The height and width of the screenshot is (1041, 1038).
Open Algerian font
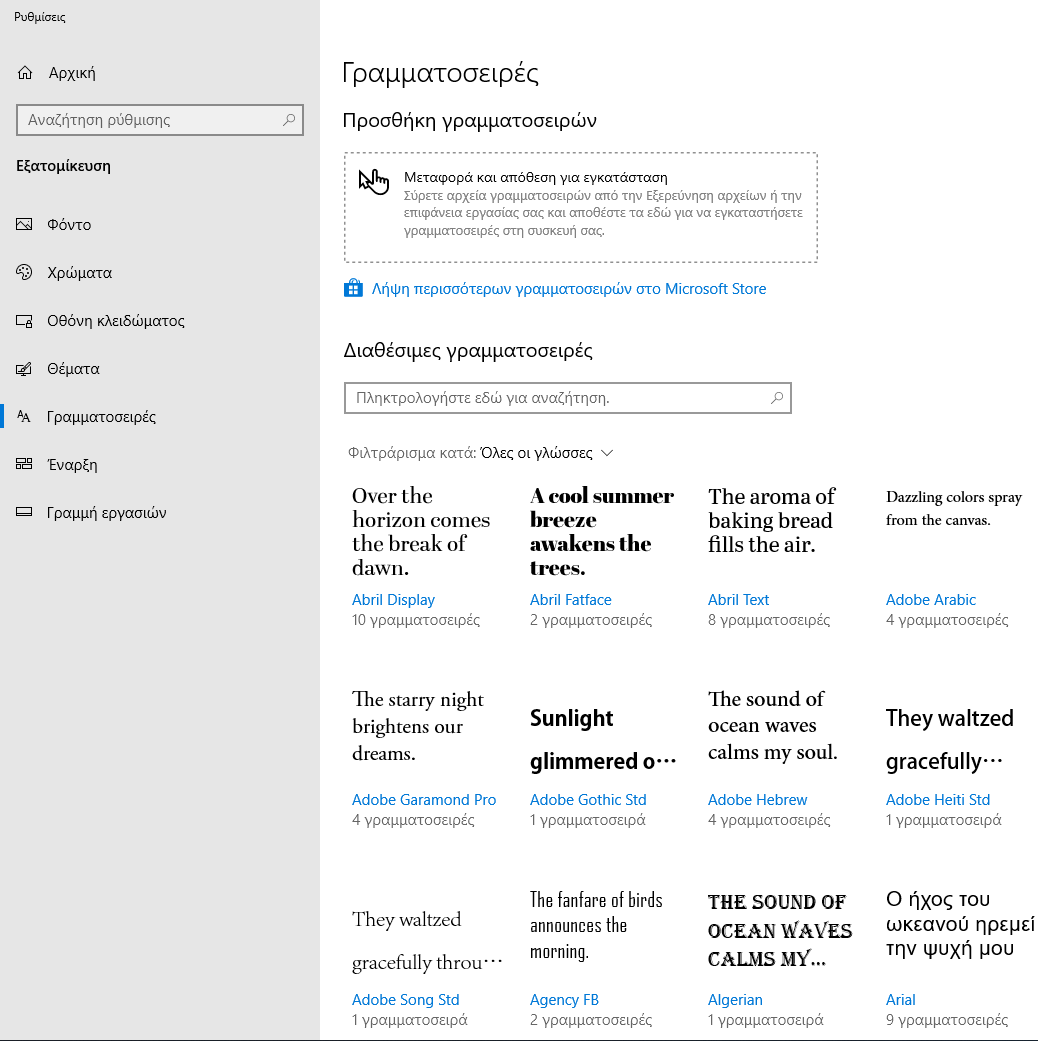coord(735,999)
